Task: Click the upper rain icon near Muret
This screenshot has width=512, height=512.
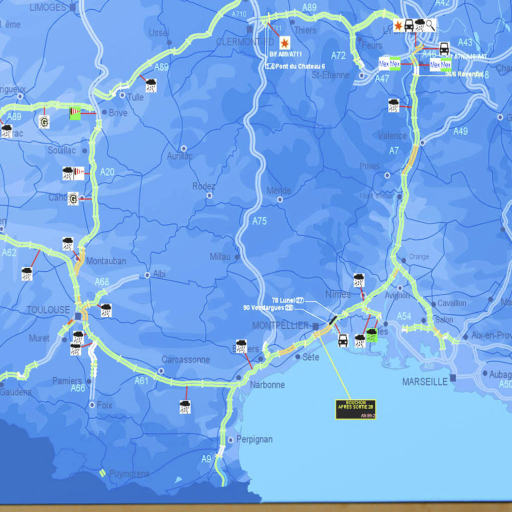Action: pos(78,338)
